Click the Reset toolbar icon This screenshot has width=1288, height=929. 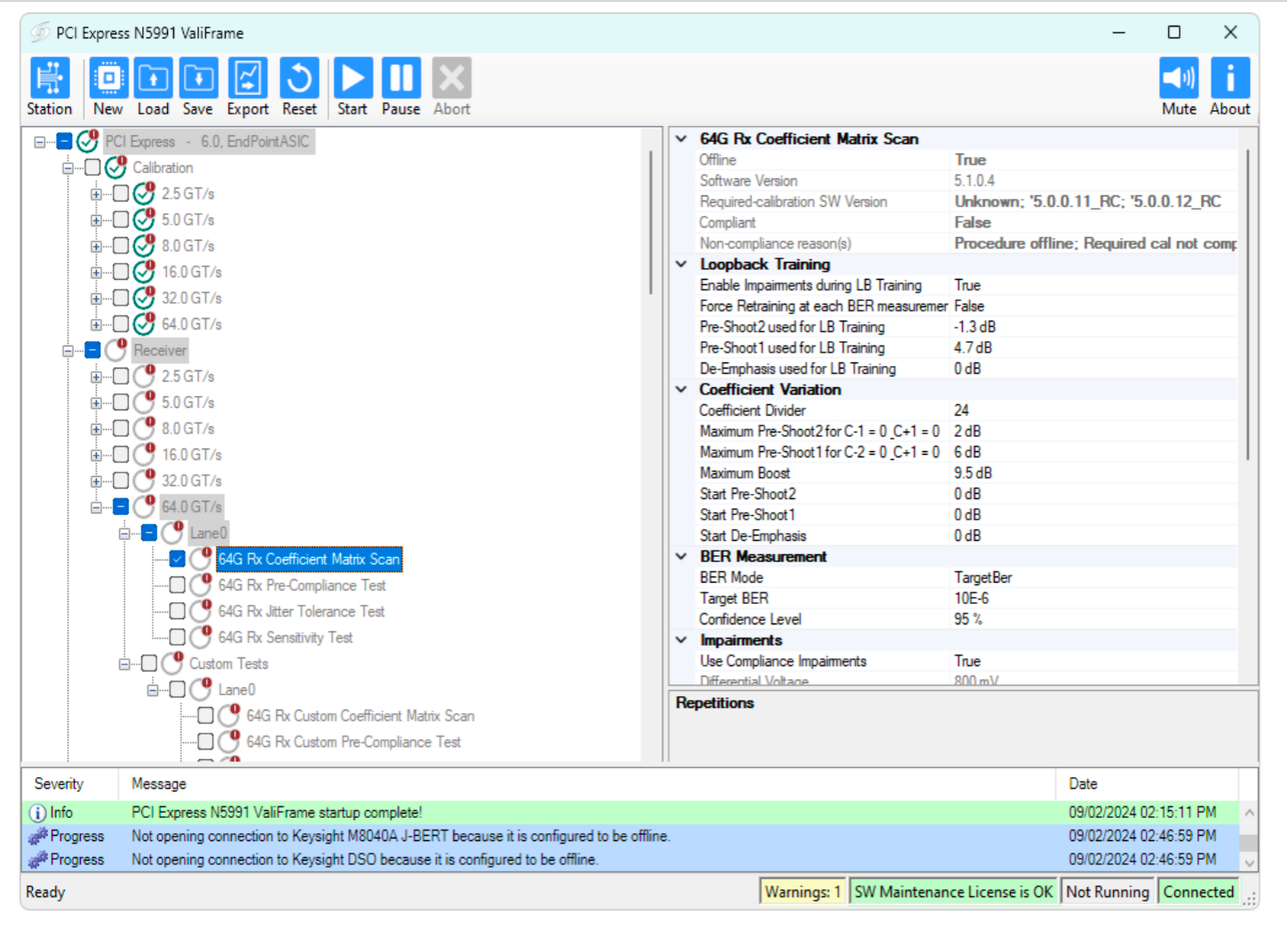point(299,79)
